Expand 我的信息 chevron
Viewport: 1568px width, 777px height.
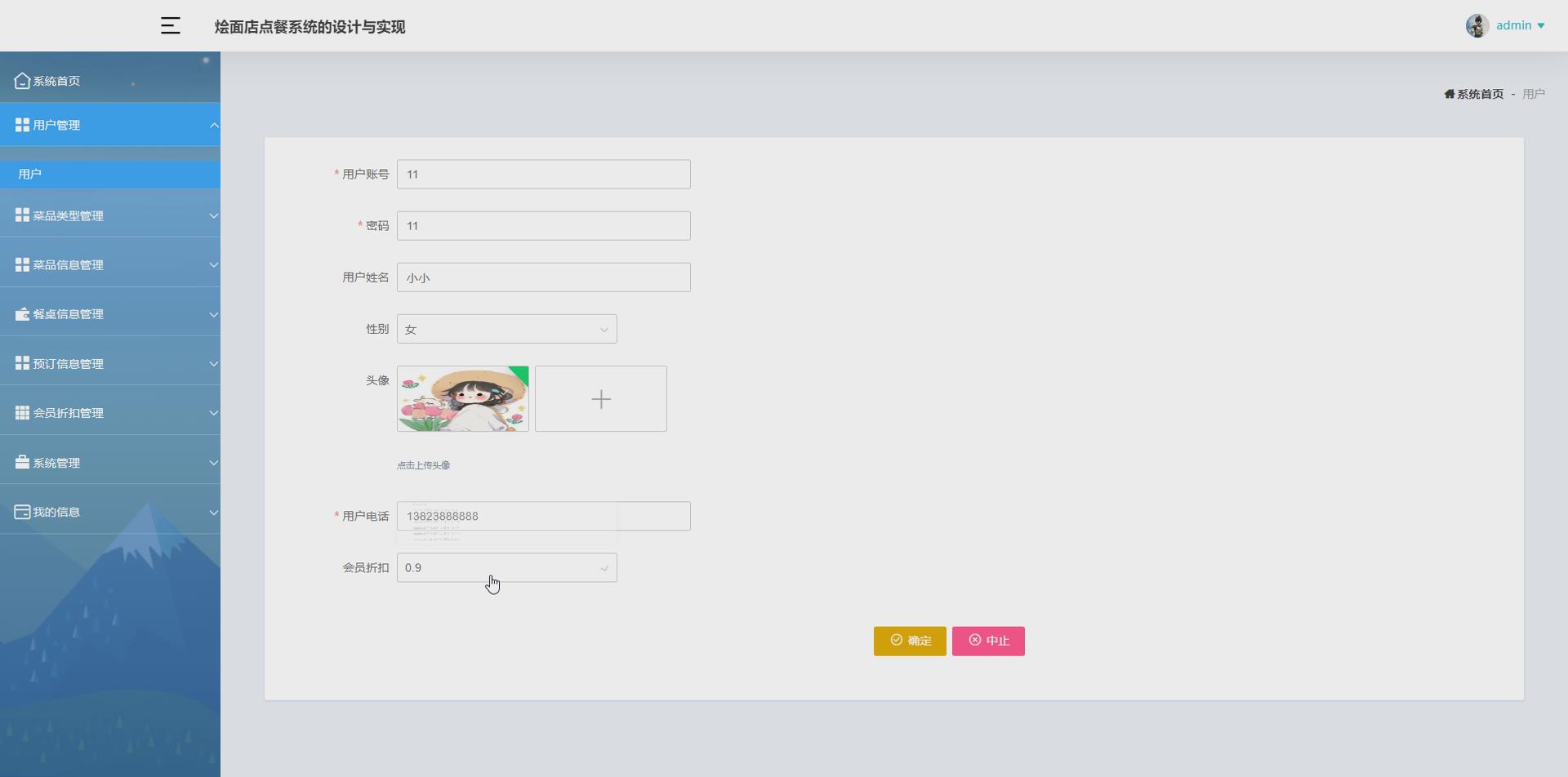click(x=213, y=512)
